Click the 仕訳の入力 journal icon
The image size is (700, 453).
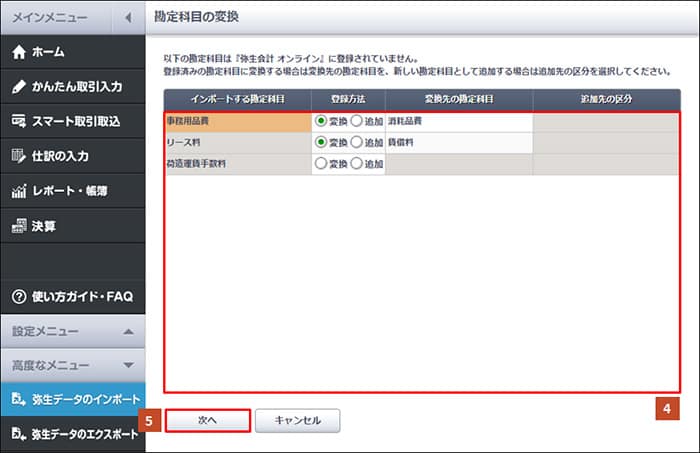[x=18, y=156]
